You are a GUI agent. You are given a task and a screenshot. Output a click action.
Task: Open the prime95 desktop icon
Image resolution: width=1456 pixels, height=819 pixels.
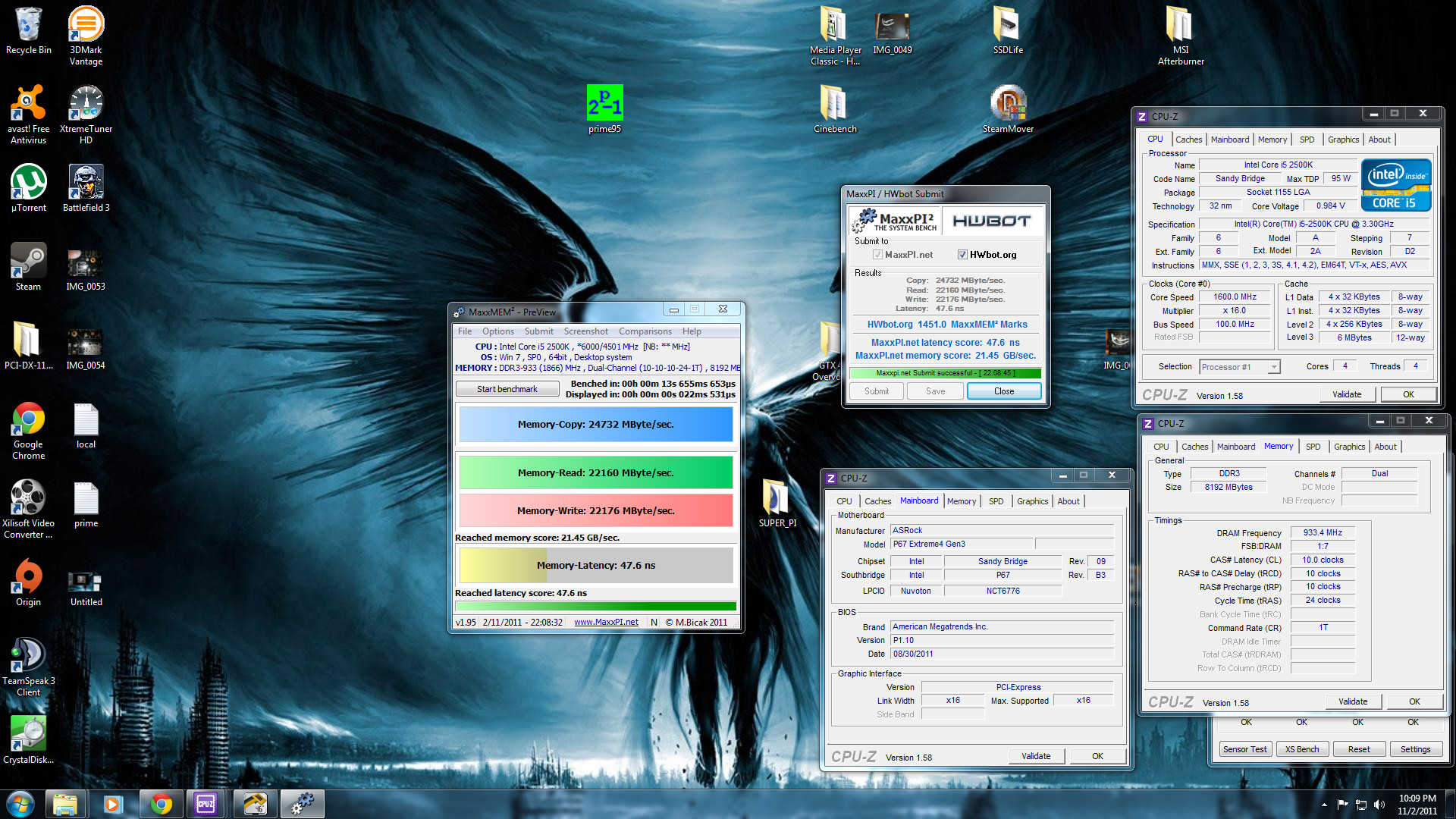coord(604,109)
